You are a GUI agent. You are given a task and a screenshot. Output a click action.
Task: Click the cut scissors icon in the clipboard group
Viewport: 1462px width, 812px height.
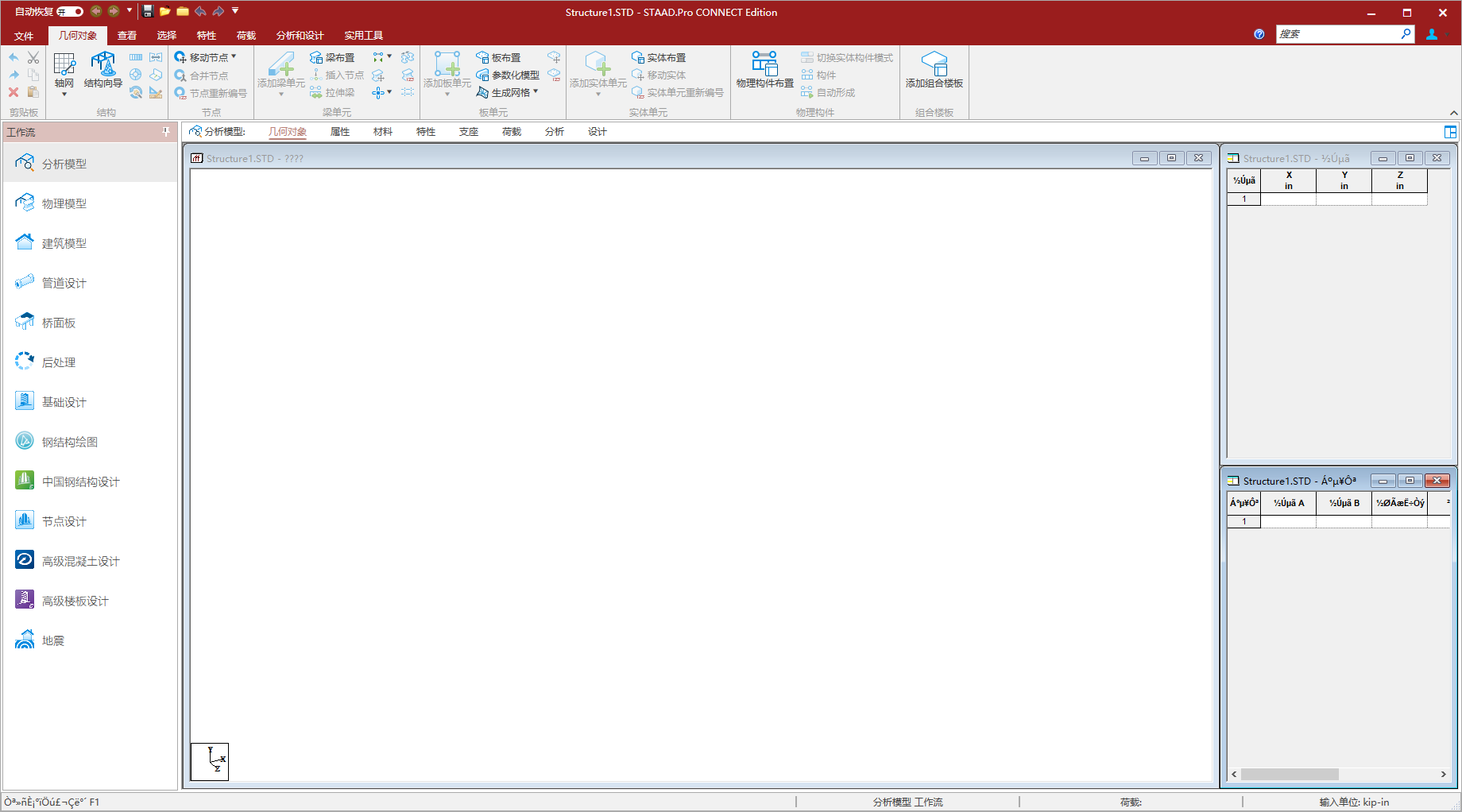point(33,58)
